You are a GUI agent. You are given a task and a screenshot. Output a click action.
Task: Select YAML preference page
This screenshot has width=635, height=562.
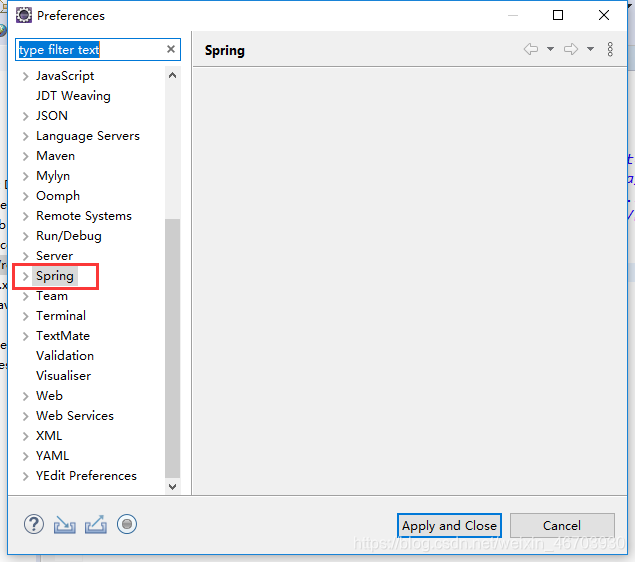pyautogui.click(x=52, y=456)
